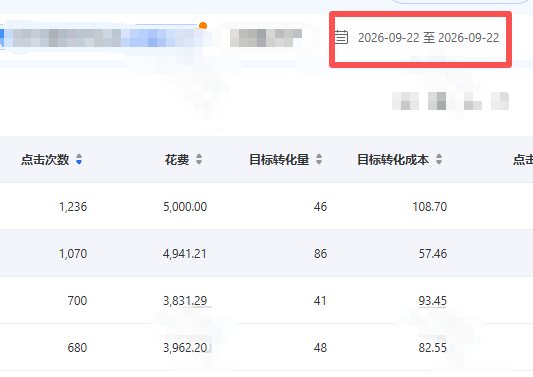Sort by 点击次数 using its sort arrows

(79, 159)
